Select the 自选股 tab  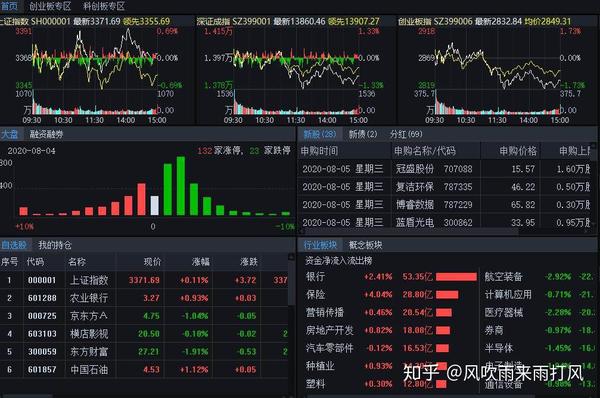(14, 245)
